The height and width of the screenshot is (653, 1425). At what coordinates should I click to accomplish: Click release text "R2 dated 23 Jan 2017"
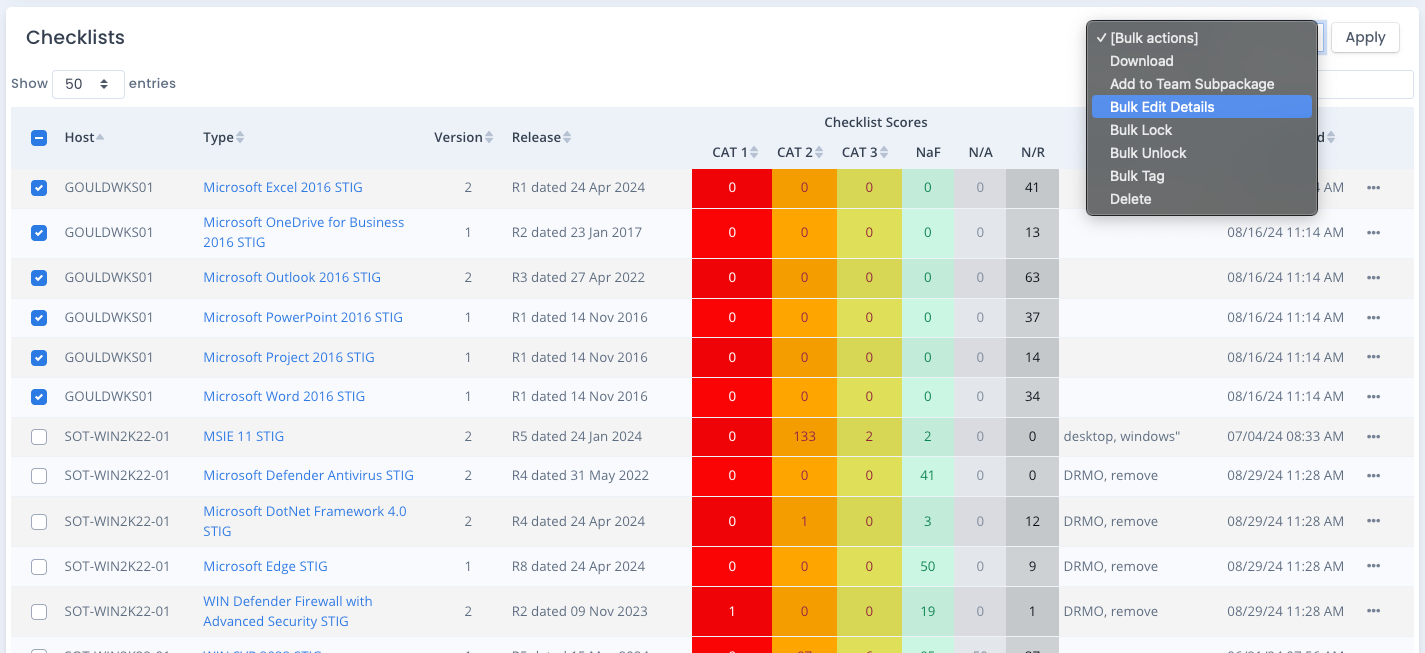[x=578, y=233]
